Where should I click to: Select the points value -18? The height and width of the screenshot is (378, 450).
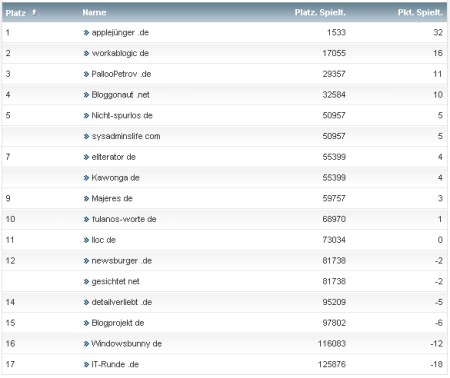click(x=437, y=364)
